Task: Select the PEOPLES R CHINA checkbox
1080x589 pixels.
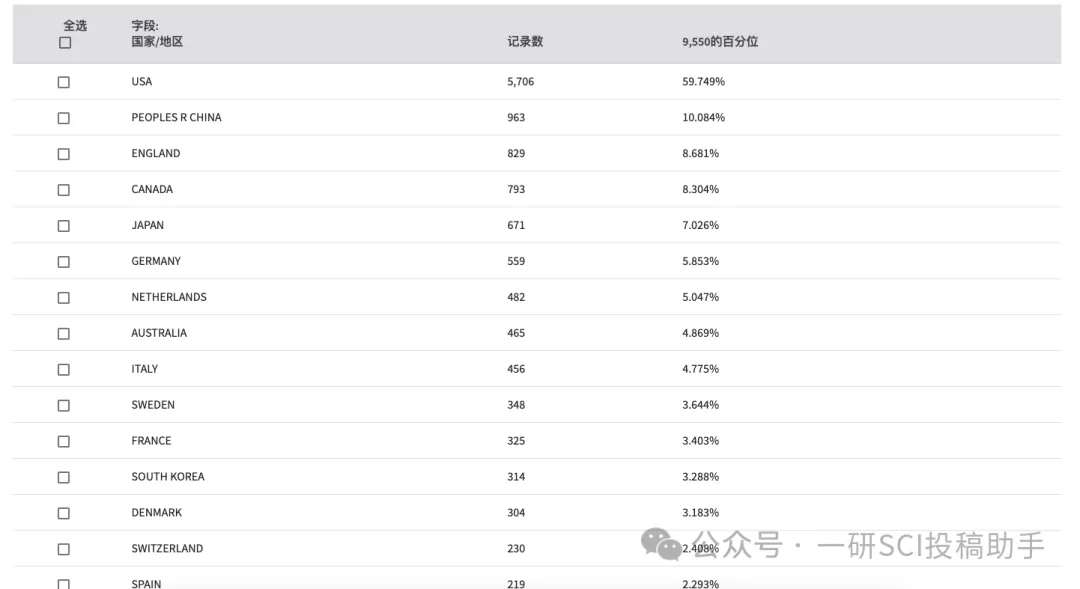Action: 63,118
